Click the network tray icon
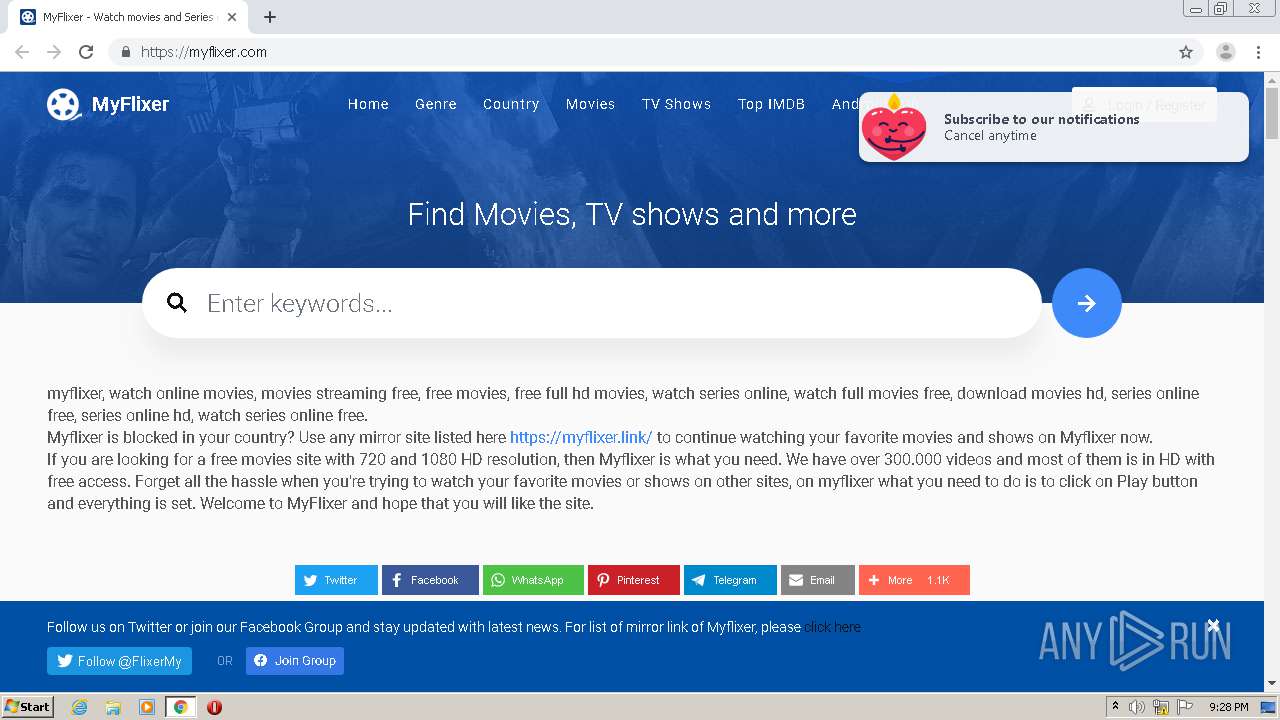This screenshot has height=720, width=1280. pos(1161,707)
